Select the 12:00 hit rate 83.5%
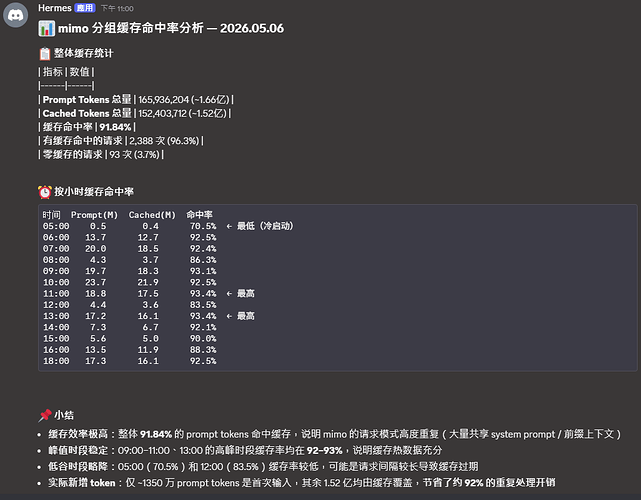Viewport: 641px width, 500px height. [203, 305]
